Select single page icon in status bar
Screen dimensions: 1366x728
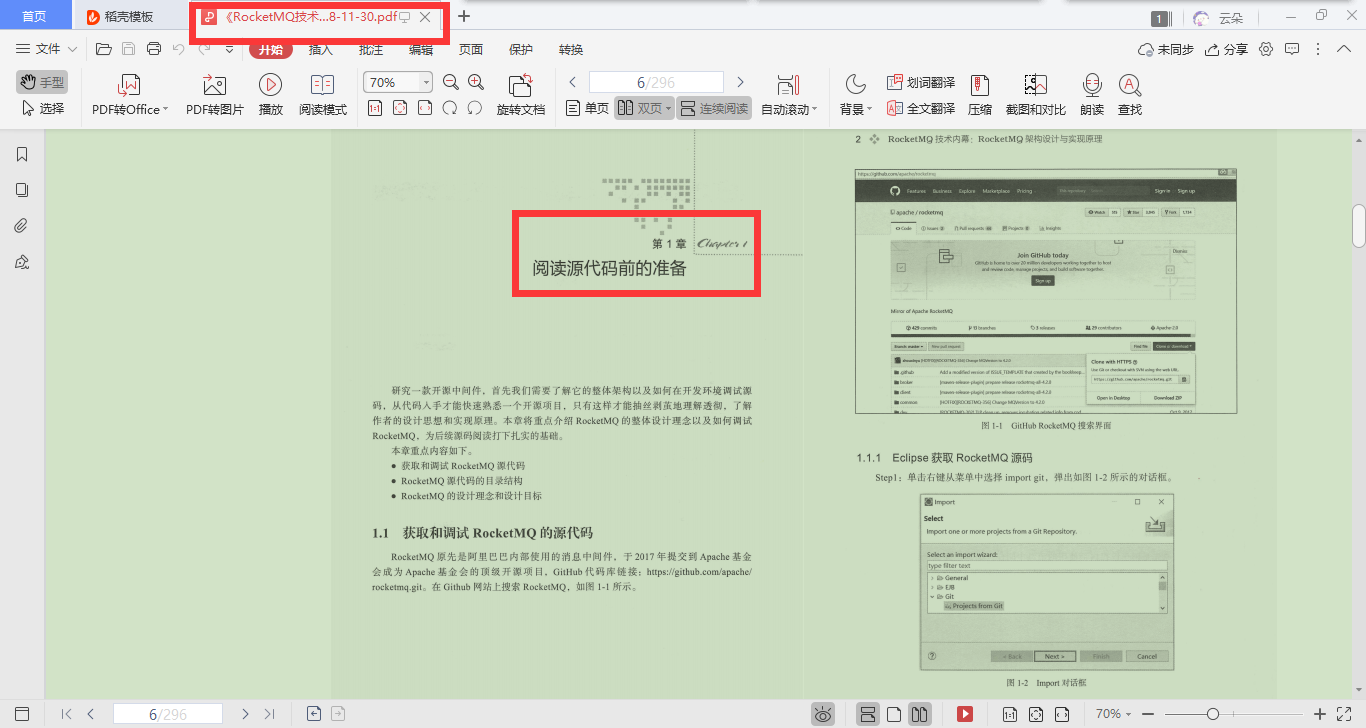click(894, 714)
